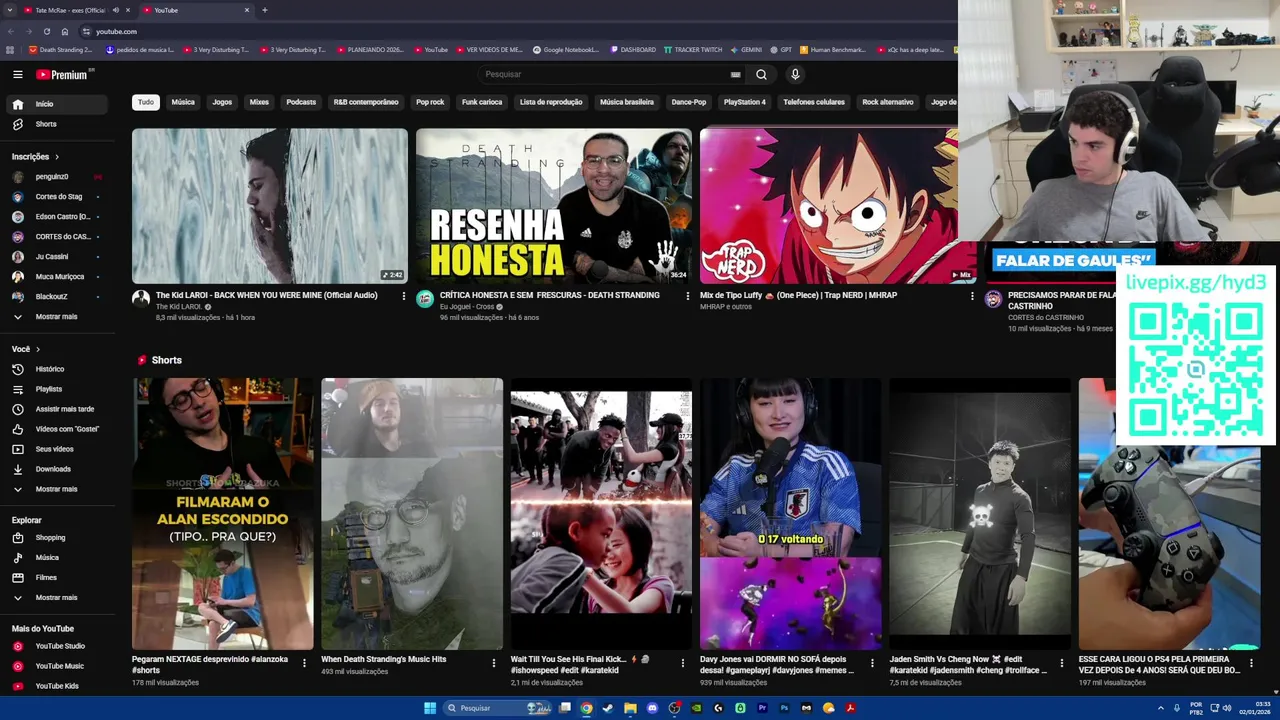Select the Podcasts filter chip
Image resolution: width=1280 pixels, height=720 pixels.
point(301,102)
